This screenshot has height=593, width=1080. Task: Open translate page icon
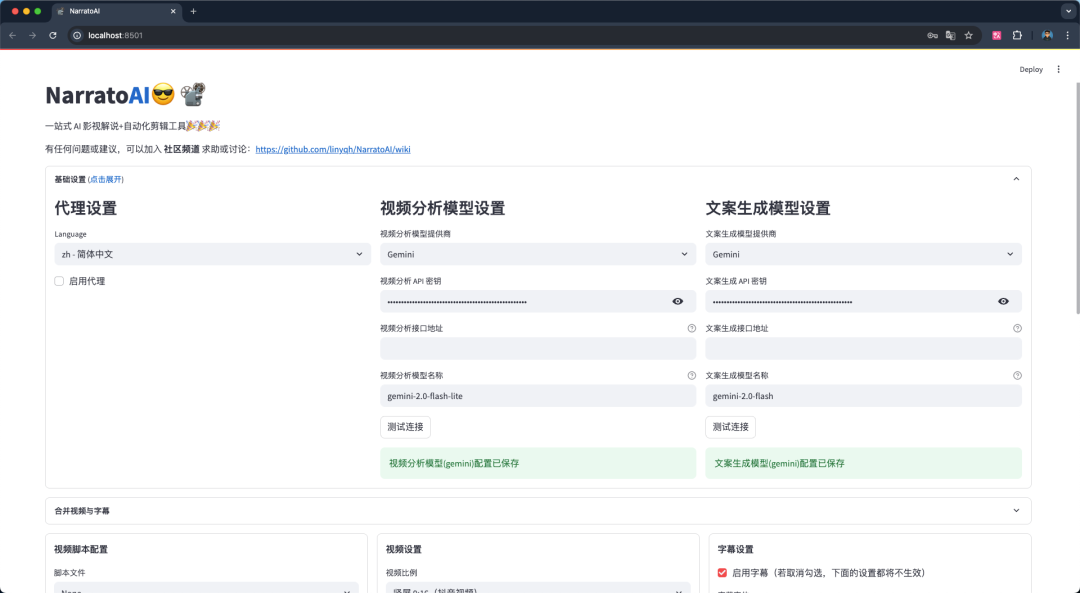click(x=951, y=35)
